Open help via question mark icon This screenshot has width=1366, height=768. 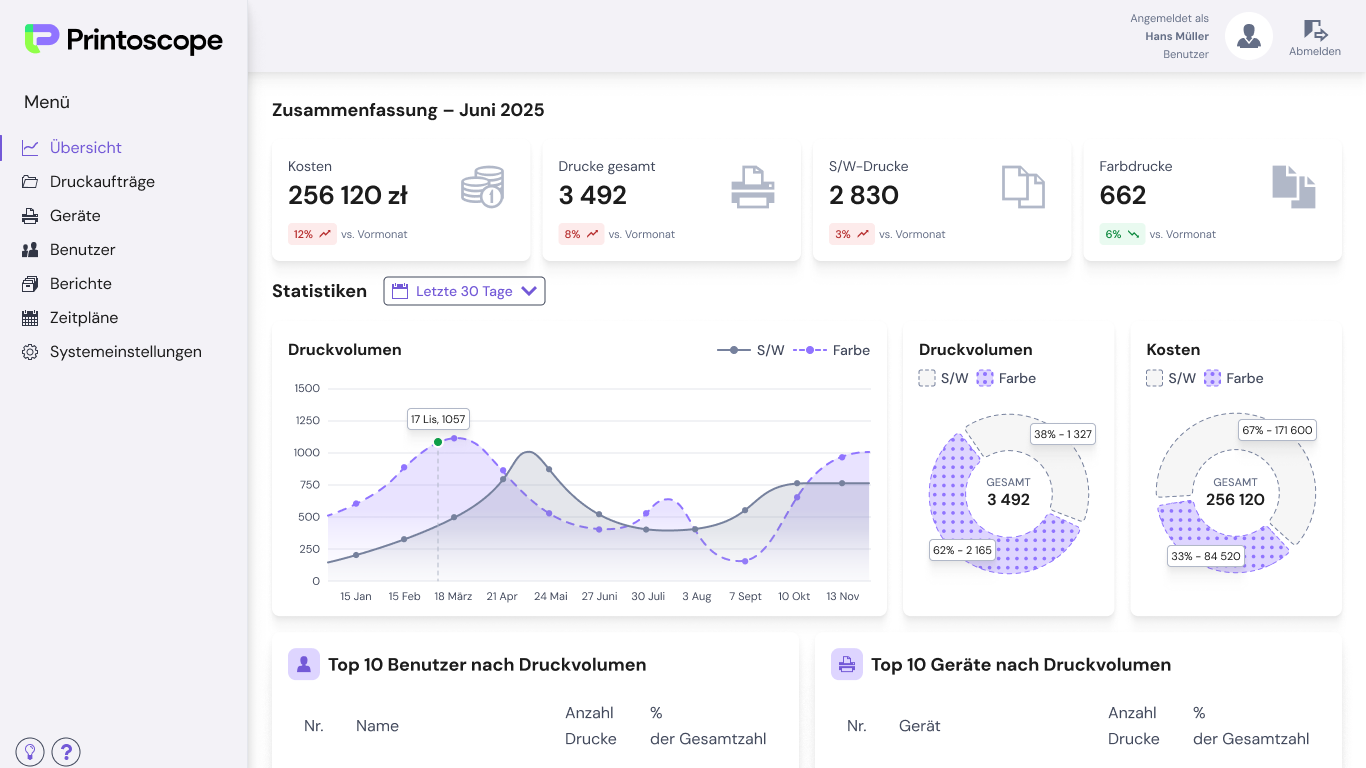pyautogui.click(x=66, y=752)
